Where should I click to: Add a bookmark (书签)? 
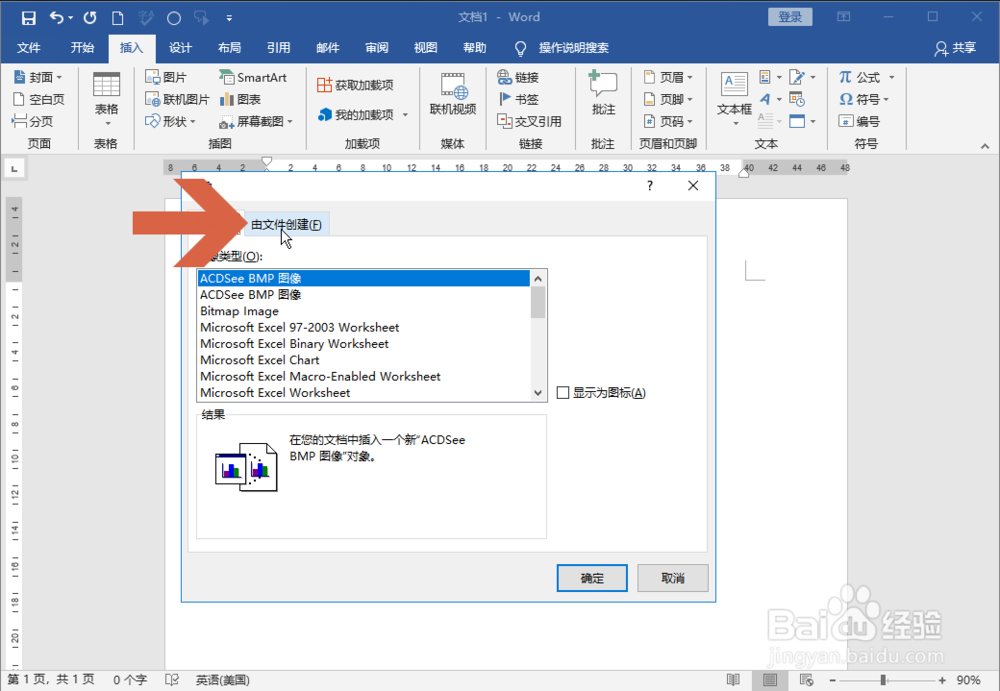518,99
